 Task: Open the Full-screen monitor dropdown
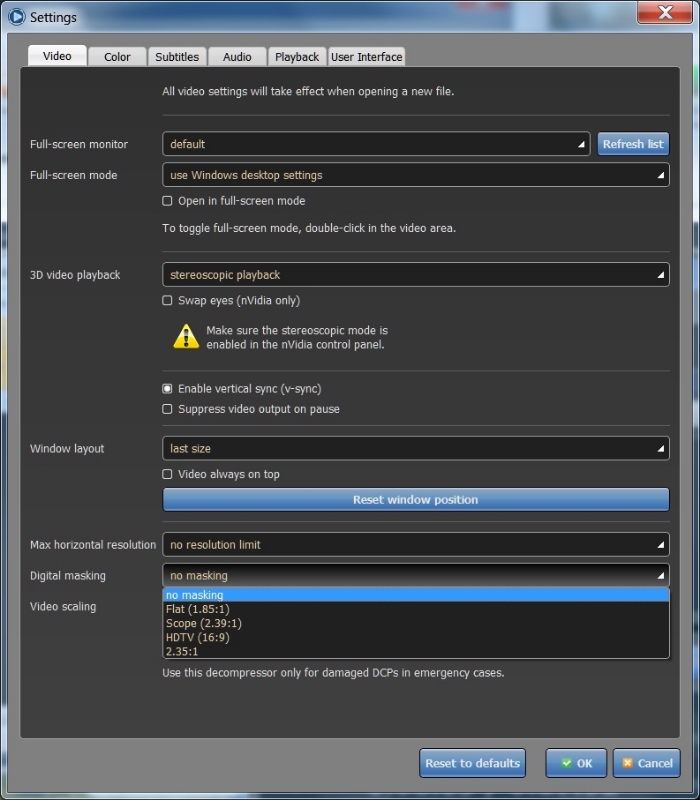[x=376, y=144]
